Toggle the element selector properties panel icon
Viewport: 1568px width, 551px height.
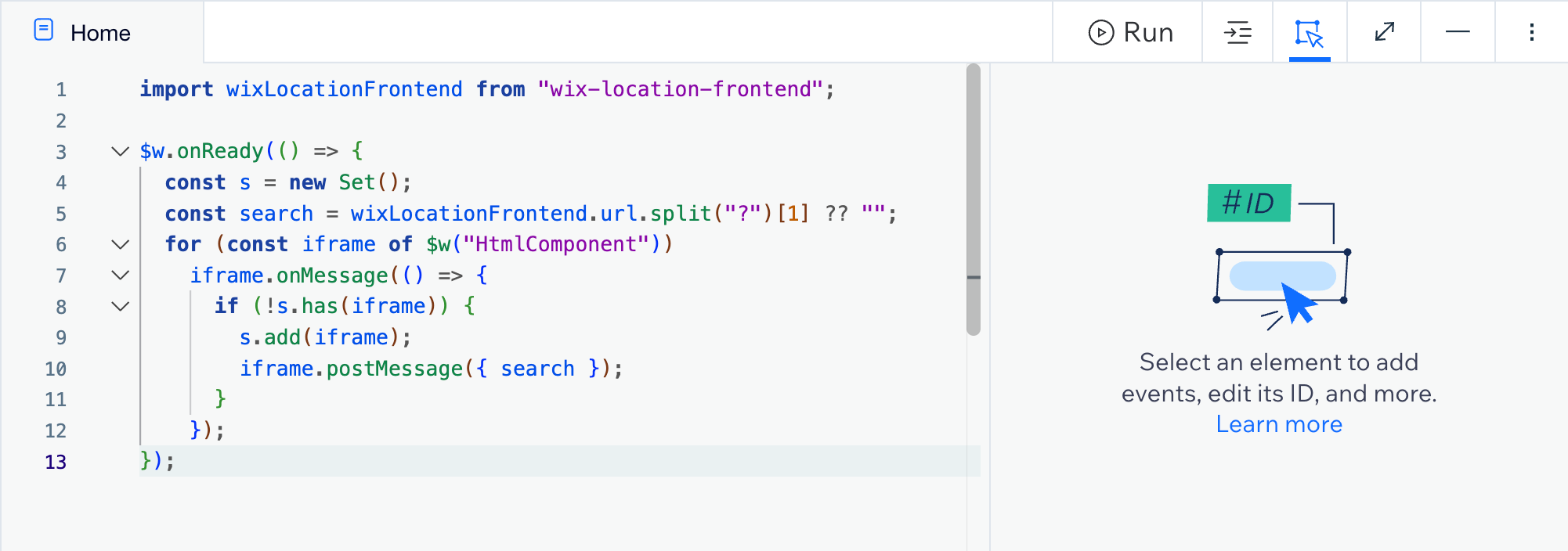(x=1310, y=33)
